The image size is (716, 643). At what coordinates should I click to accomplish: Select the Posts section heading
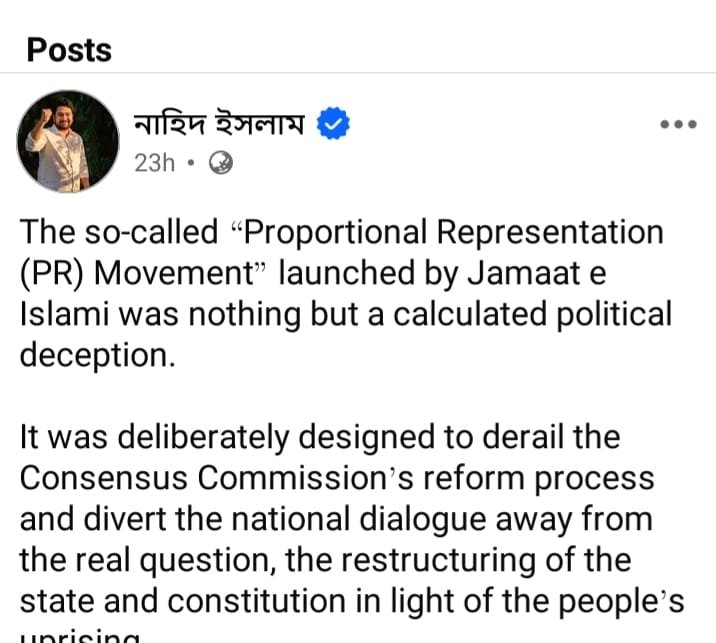point(69,49)
